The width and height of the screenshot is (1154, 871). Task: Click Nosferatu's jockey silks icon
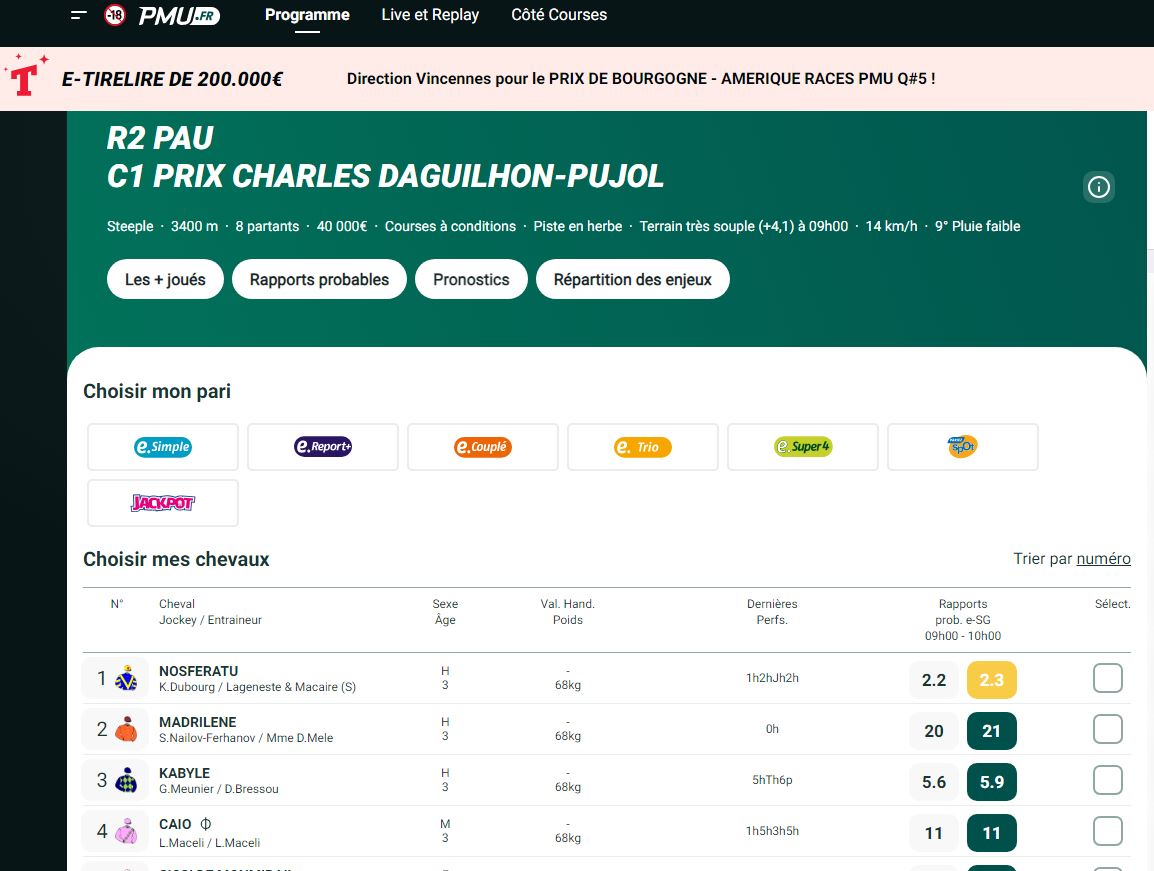127,678
